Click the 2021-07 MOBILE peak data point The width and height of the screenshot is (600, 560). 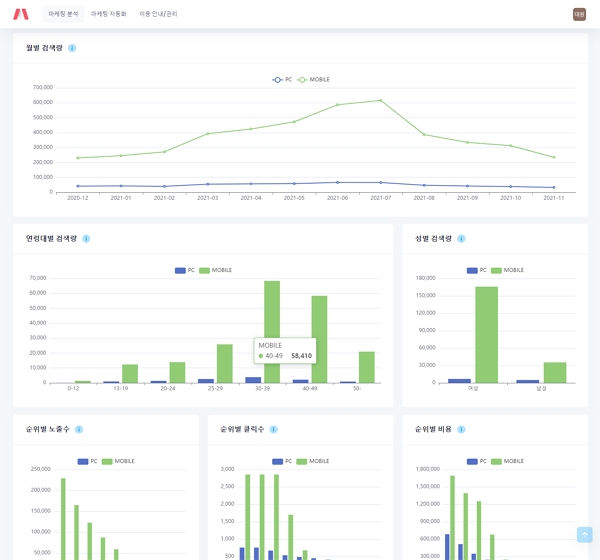tap(381, 100)
